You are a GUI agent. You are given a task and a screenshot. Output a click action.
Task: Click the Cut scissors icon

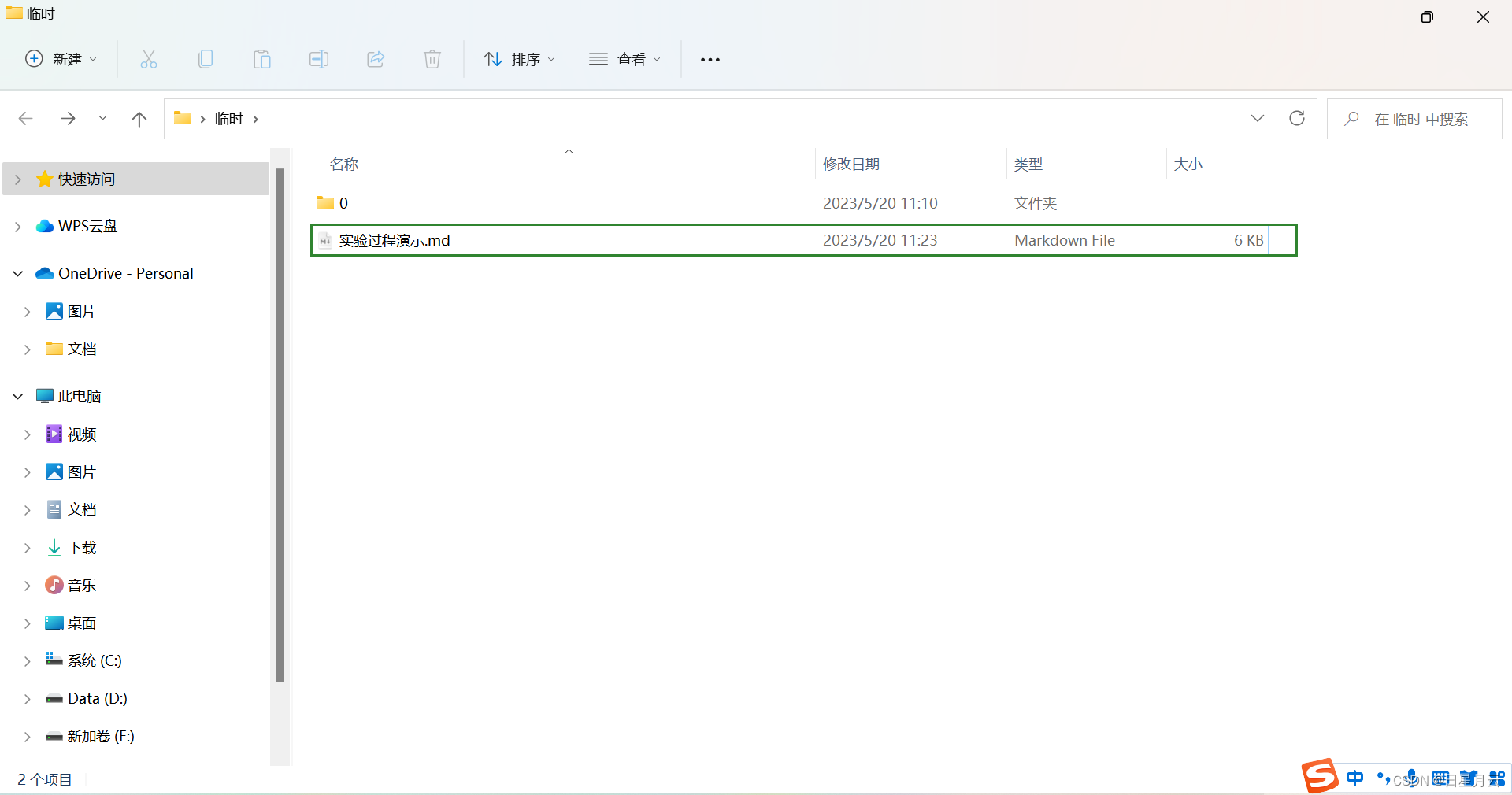click(149, 59)
